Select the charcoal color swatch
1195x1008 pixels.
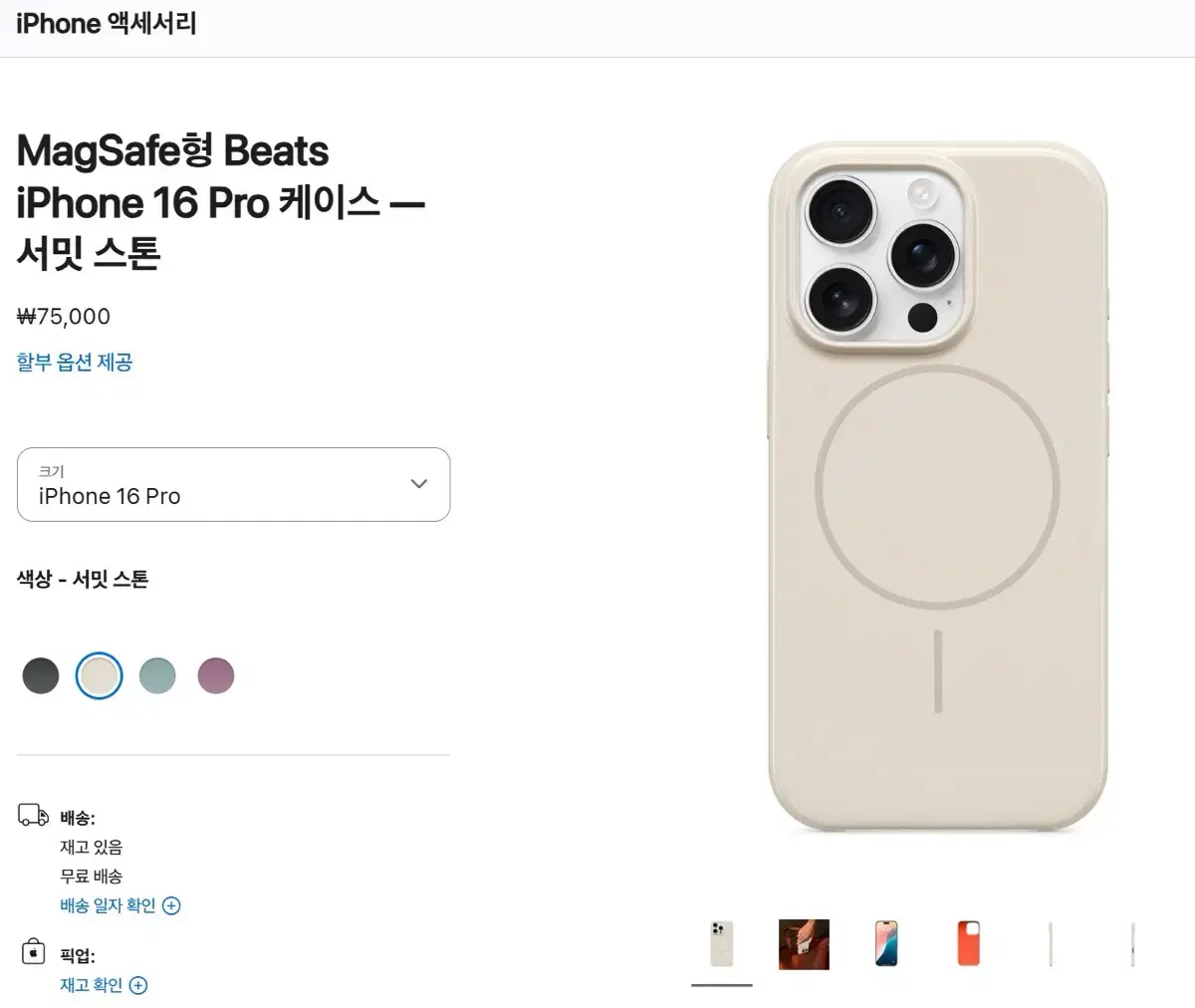41,675
